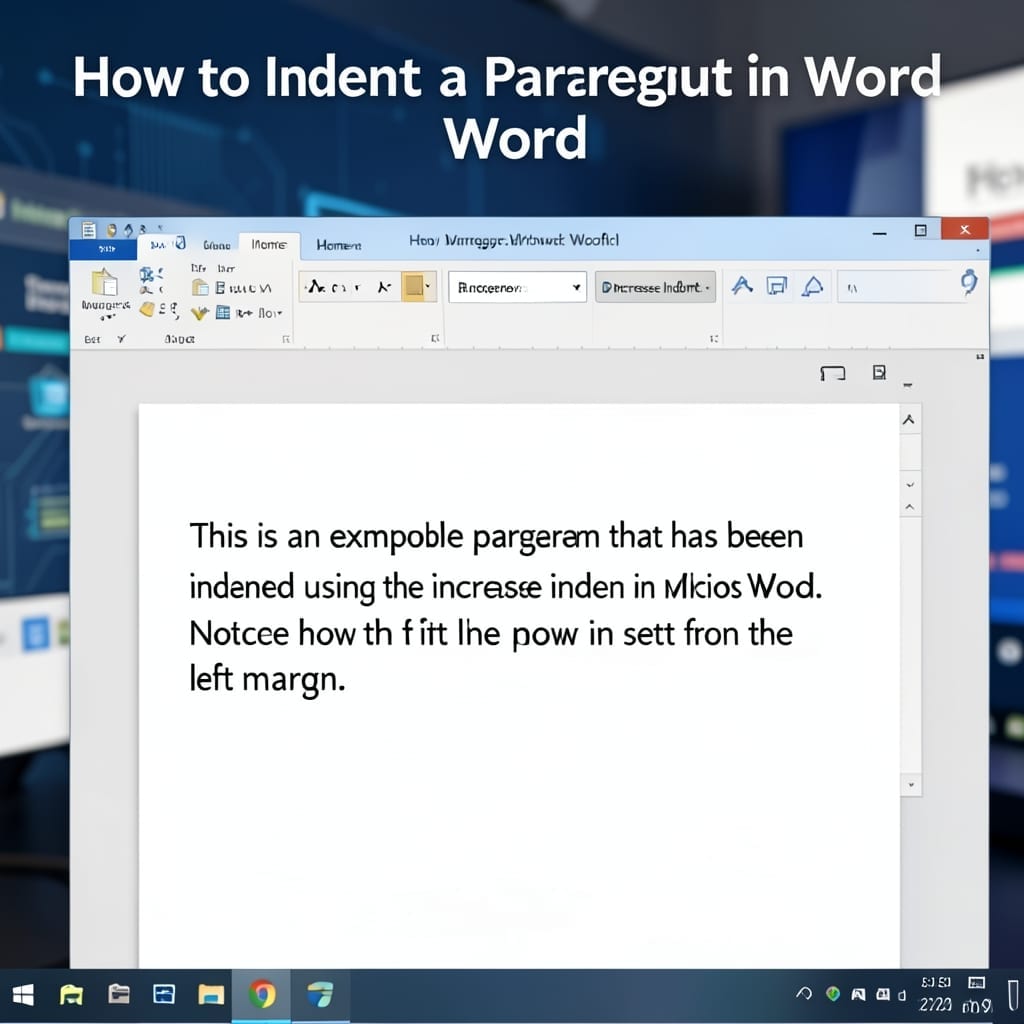Click the blue A text effects icon
This screenshot has height=1024, width=1024.
tap(742, 285)
